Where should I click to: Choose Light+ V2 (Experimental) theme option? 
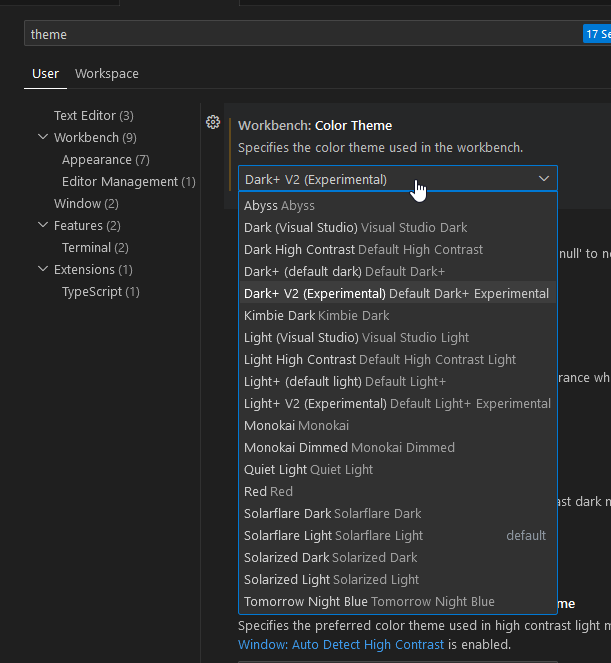point(398,403)
